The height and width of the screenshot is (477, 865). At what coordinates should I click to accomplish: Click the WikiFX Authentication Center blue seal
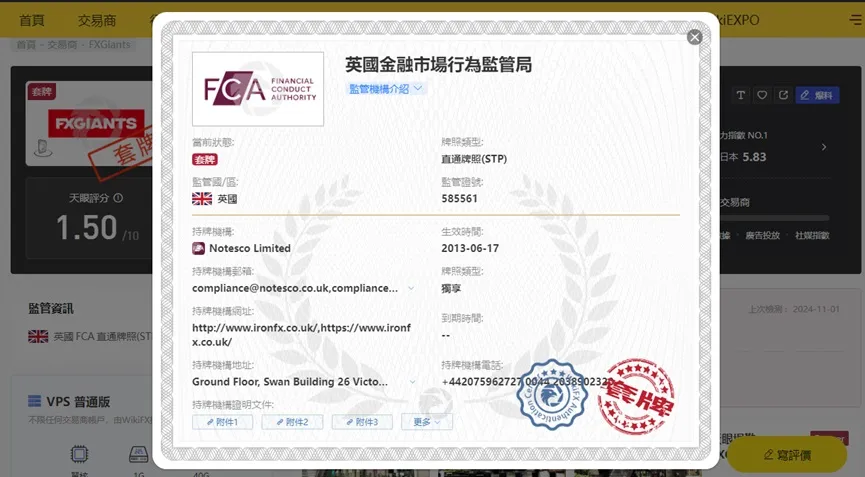(x=552, y=394)
